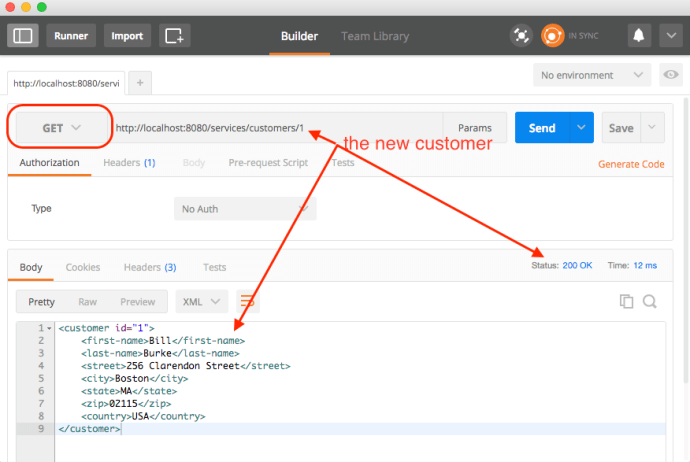Click the orange sync status icon
The width and height of the screenshot is (690, 462).
[x=552, y=36]
